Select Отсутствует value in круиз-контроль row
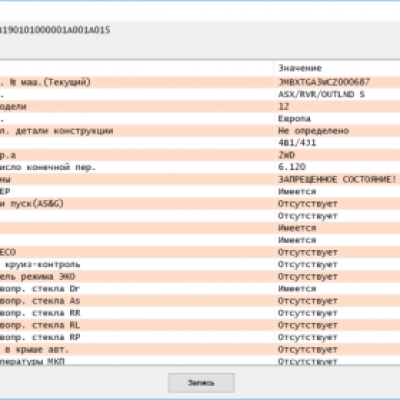 pyautogui.click(x=308, y=264)
